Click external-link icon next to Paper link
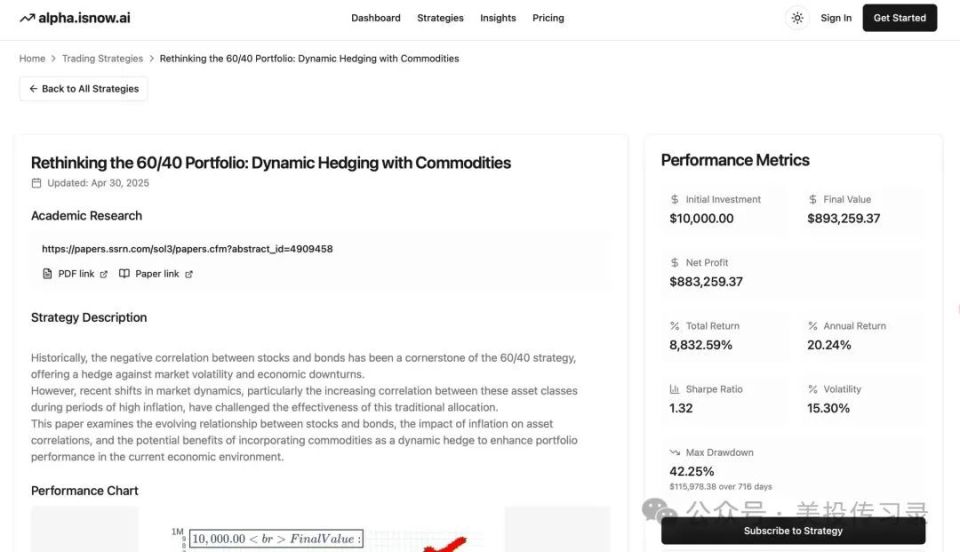960x552 pixels. 189,274
